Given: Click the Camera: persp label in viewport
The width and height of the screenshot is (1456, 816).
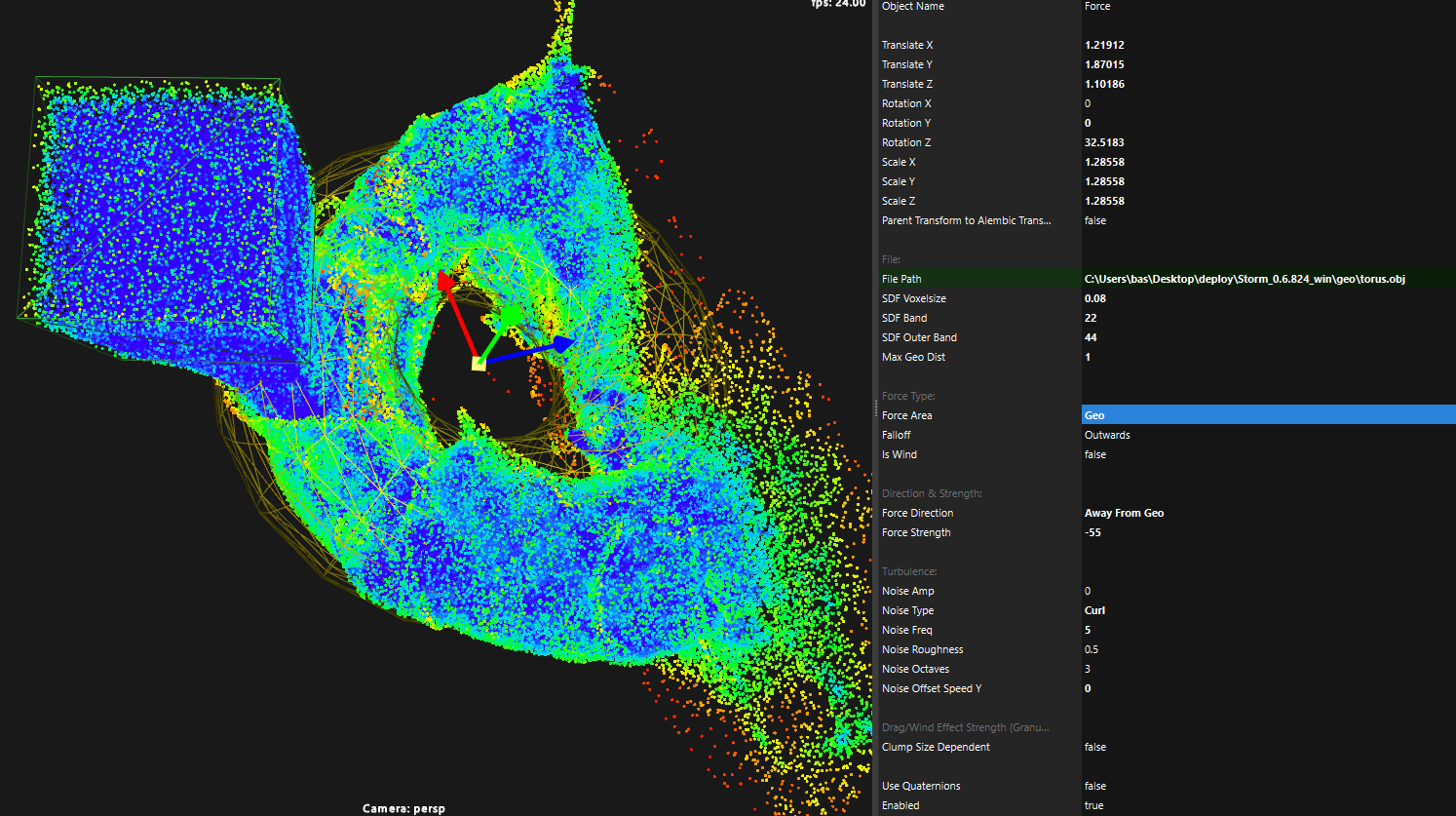Looking at the screenshot, I should point(403,808).
